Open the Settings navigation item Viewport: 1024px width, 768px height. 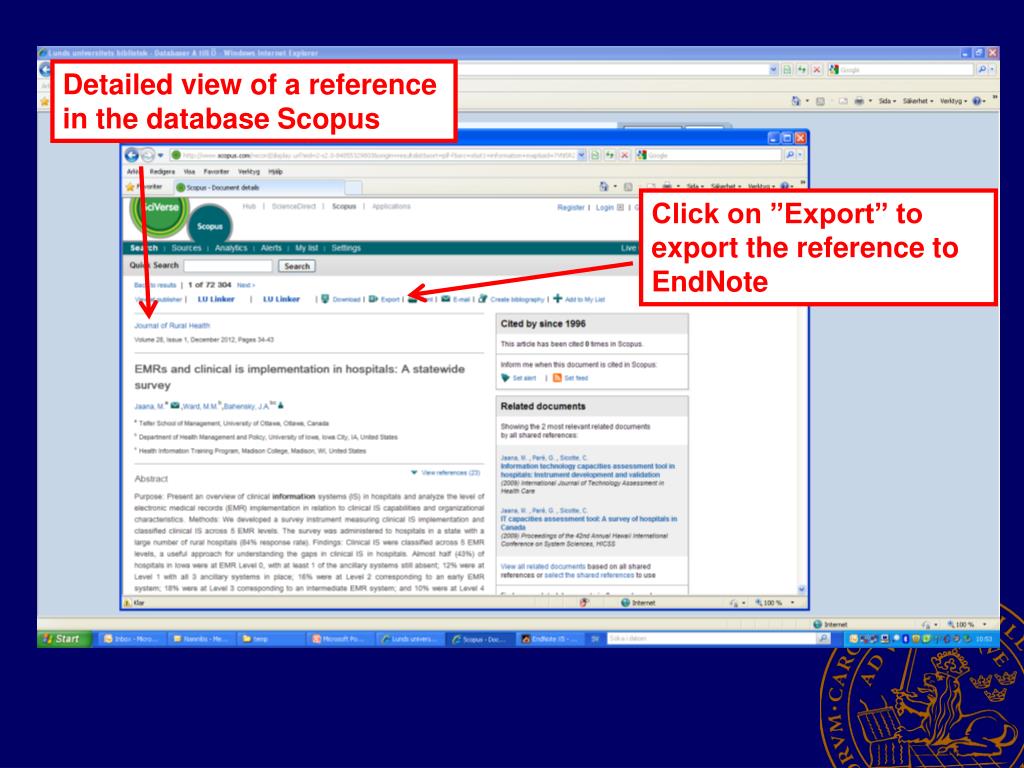click(x=346, y=248)
